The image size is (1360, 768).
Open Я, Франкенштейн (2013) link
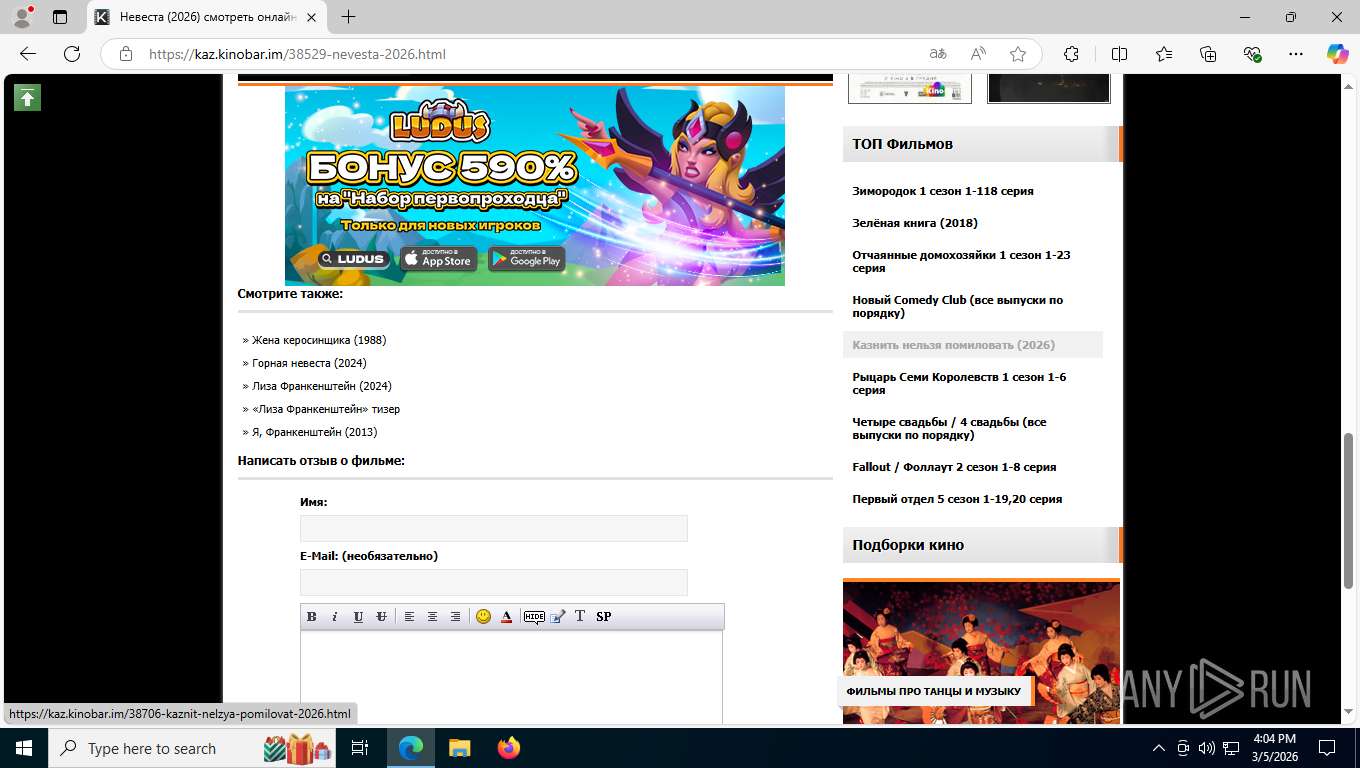coord(315,432)
